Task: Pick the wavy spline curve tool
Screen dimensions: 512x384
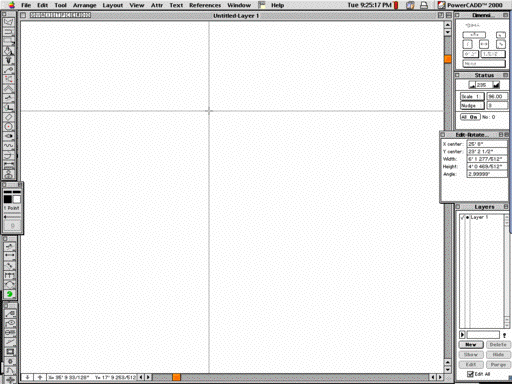Action: click(9, 146)
